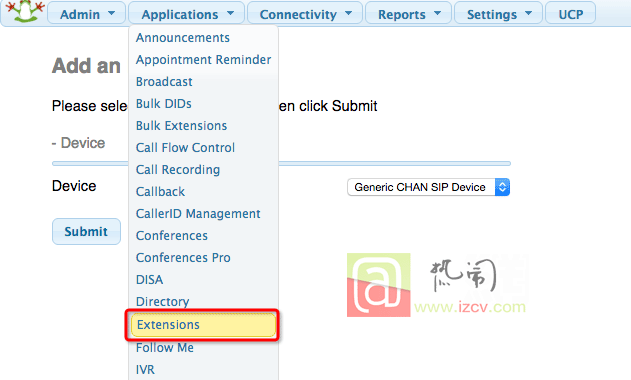Open the Generic CHAN SIP Device dropdown
This screenshot has width=631, height=380.
click(x=429, y=187)
